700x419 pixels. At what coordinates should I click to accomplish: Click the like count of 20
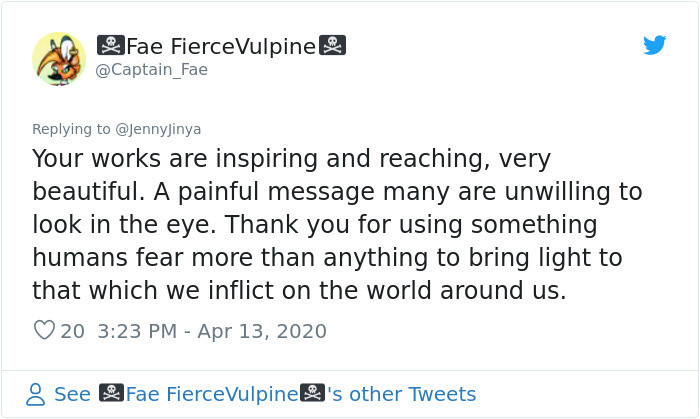click(72, 332)
